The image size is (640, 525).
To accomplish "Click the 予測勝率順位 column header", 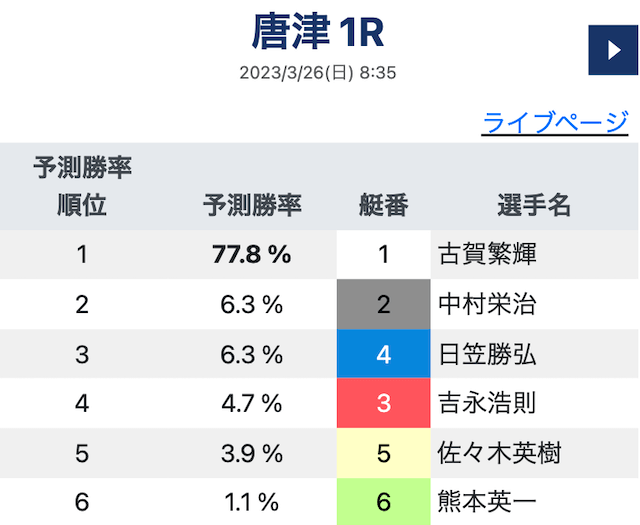I will [x=82, y=186].
